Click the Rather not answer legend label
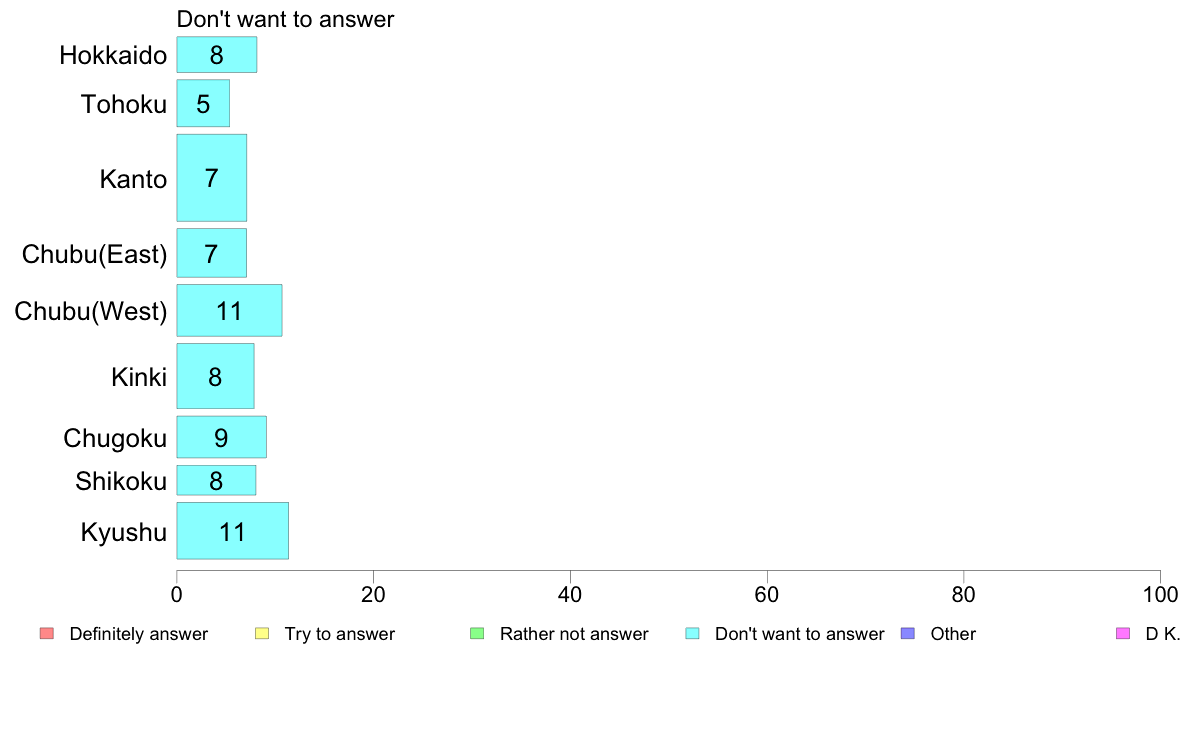The image size is (1188, 736). click(x=574, y=634)
